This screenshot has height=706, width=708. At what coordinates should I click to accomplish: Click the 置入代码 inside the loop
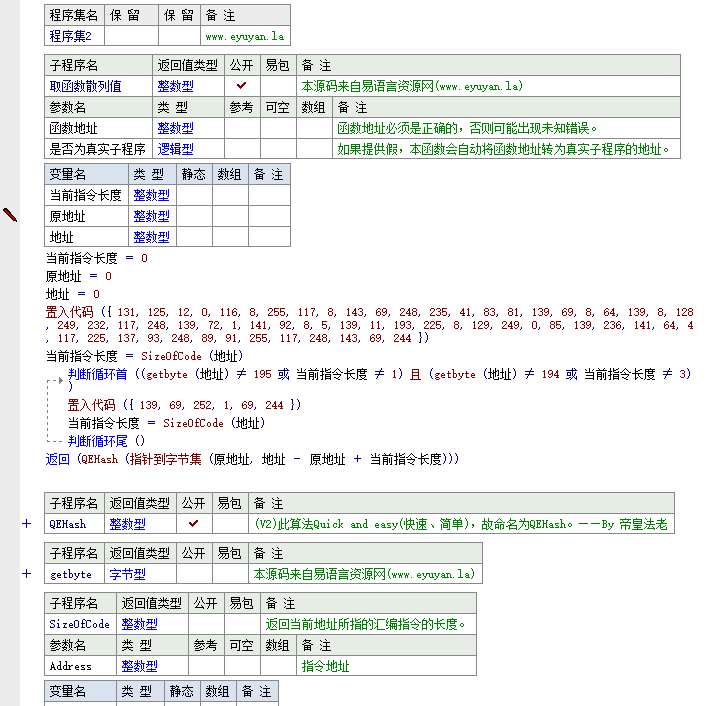[92, 405]
